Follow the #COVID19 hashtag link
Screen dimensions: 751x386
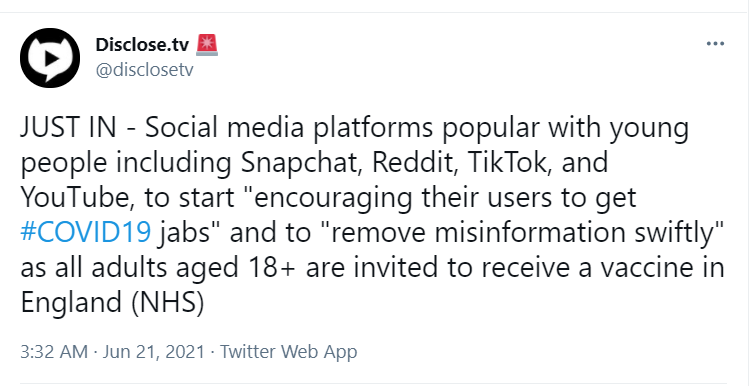pos(86,233)
